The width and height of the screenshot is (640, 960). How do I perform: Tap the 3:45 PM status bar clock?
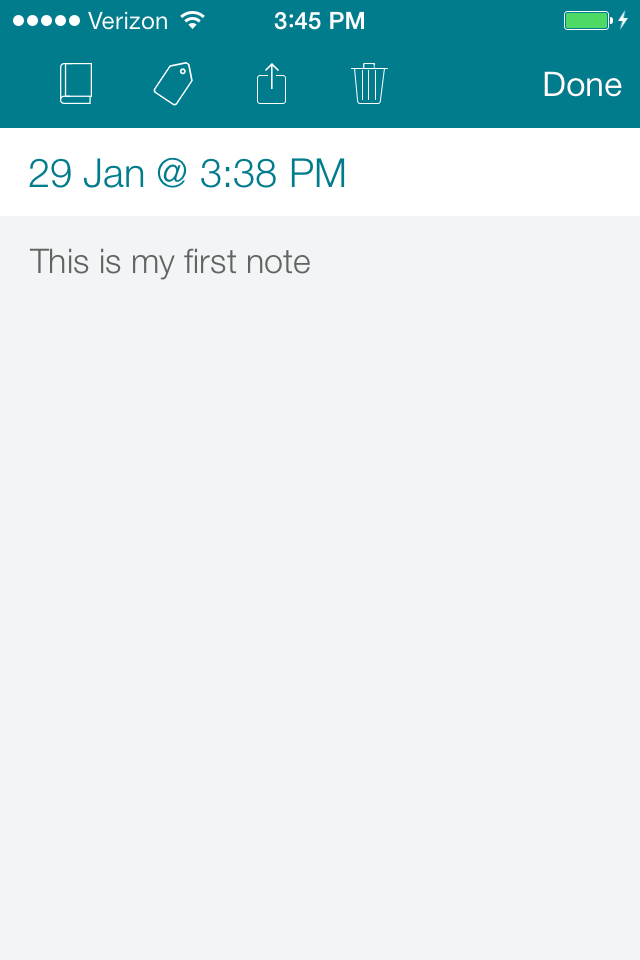point(319,20)
